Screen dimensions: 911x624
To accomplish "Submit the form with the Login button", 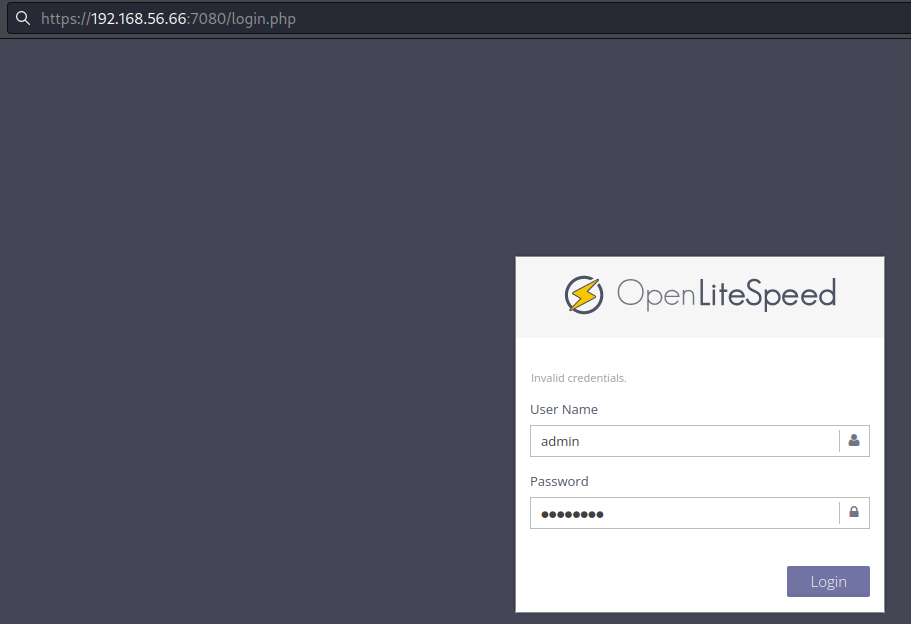I will pyautogui.click(x=828, y=582).
